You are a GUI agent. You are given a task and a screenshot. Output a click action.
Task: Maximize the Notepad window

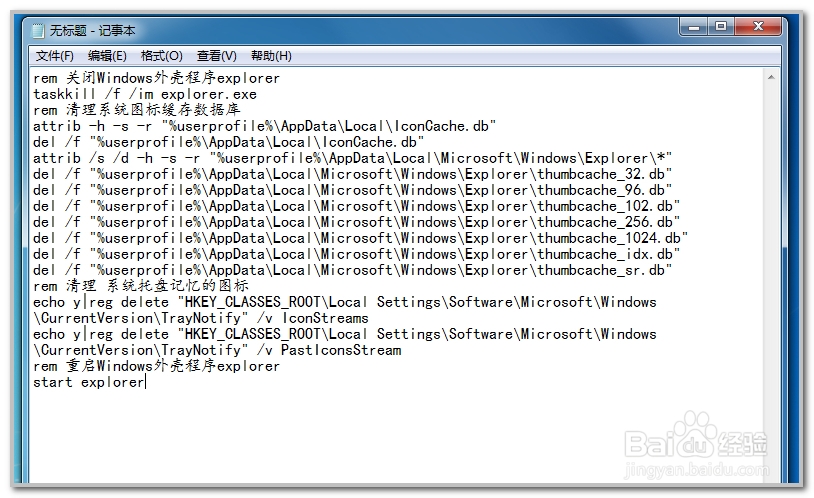click(721, 26)
